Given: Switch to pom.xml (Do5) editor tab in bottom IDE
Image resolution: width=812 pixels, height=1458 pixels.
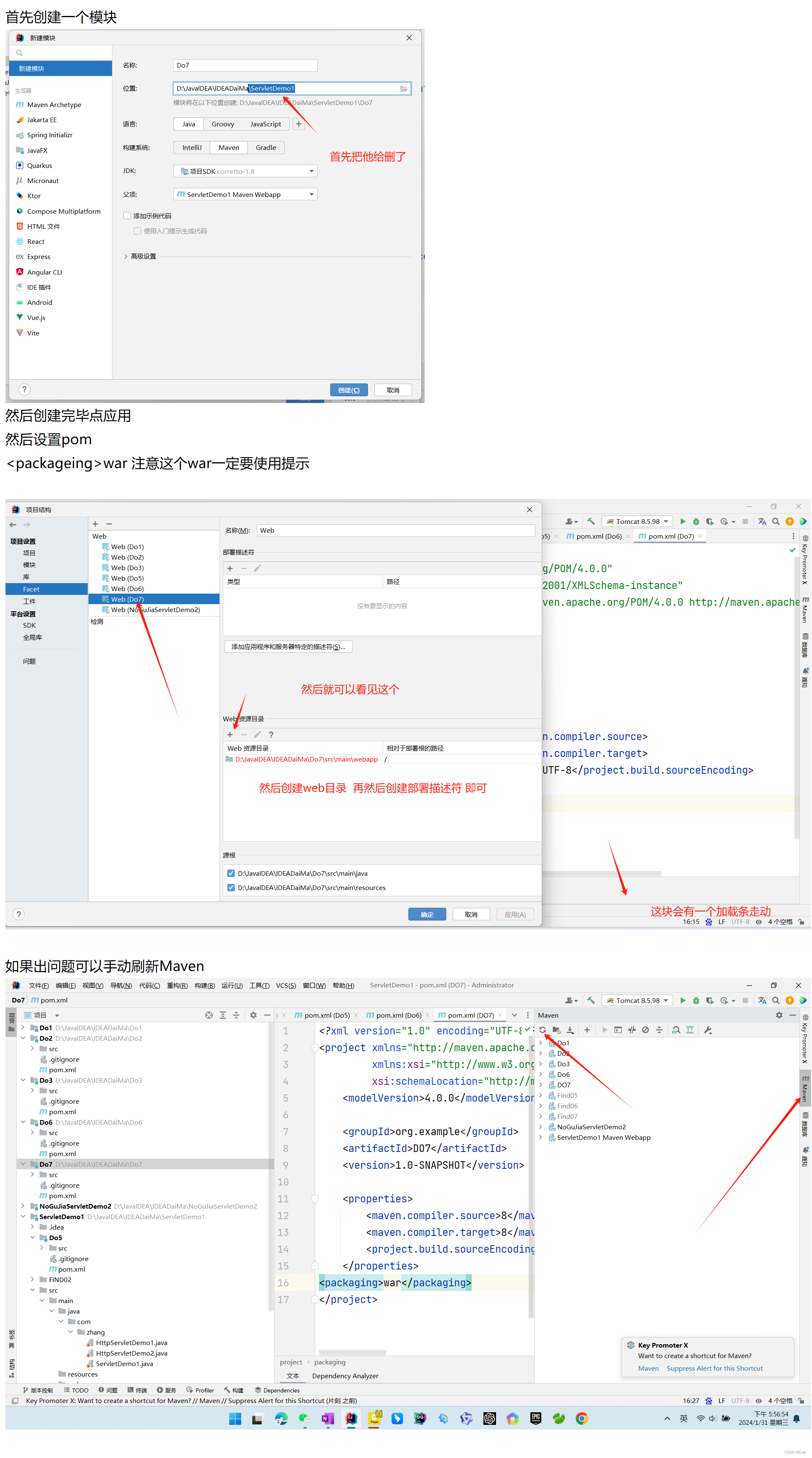Looking at the screenshot, I should coord(326,1016).
